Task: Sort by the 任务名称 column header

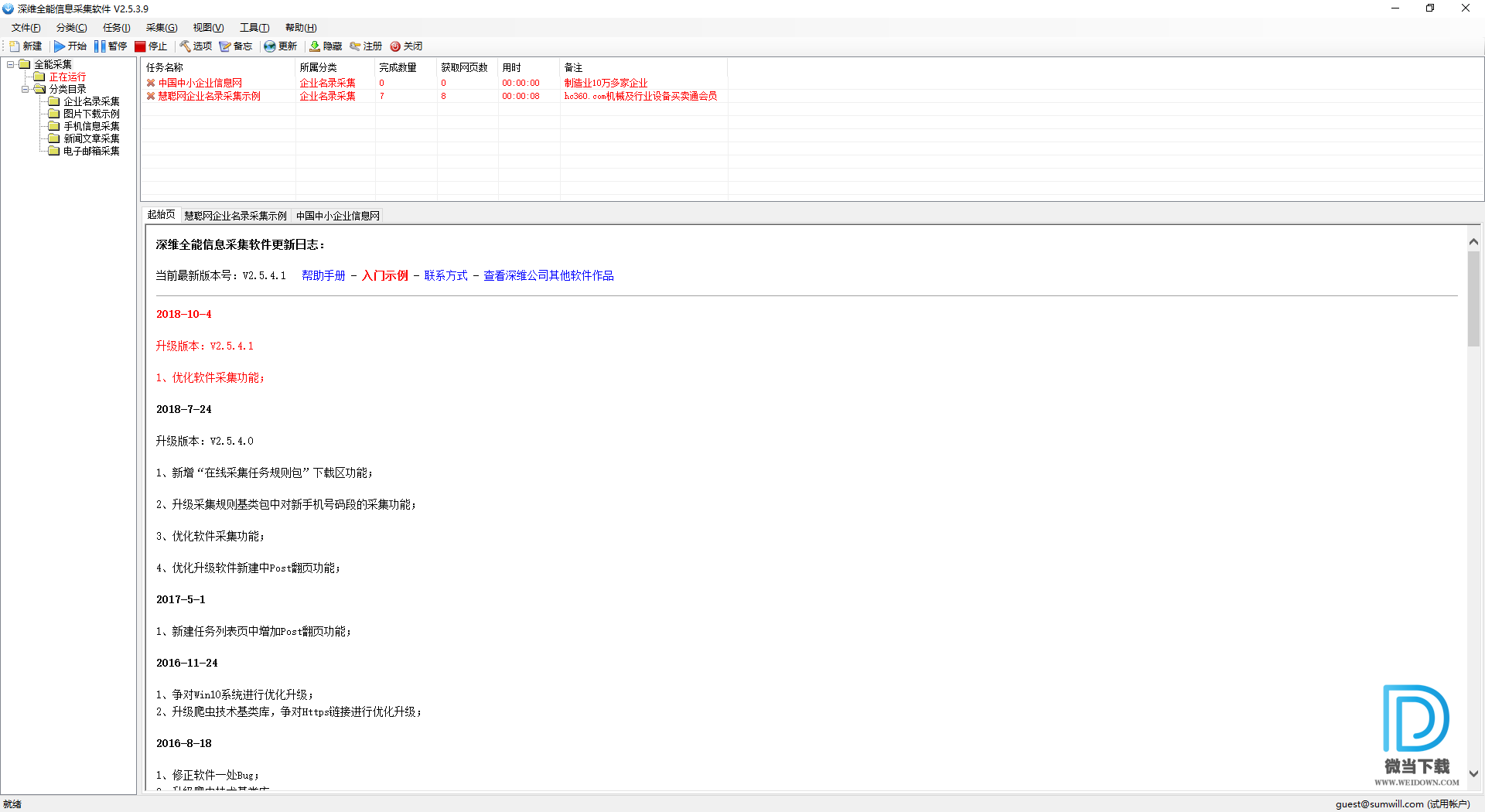Action: point(219,67)
